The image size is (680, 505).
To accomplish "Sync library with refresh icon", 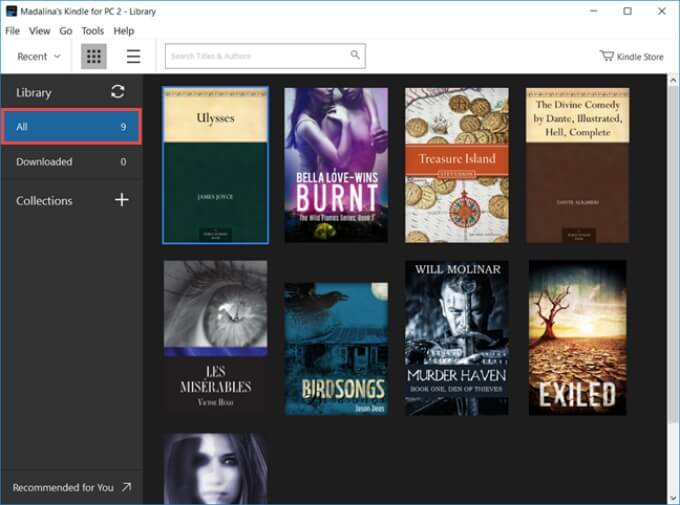I will (118, 92).
